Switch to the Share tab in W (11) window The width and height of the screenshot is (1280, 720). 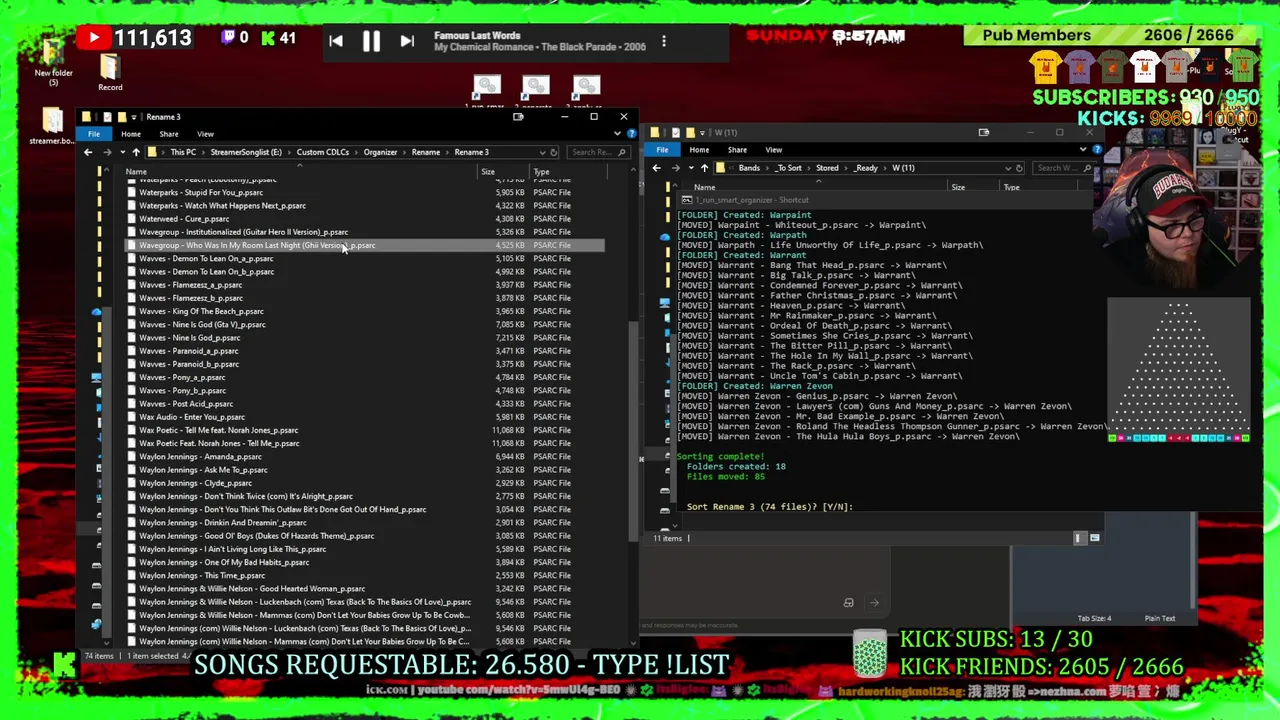click(x=737, y=150)
